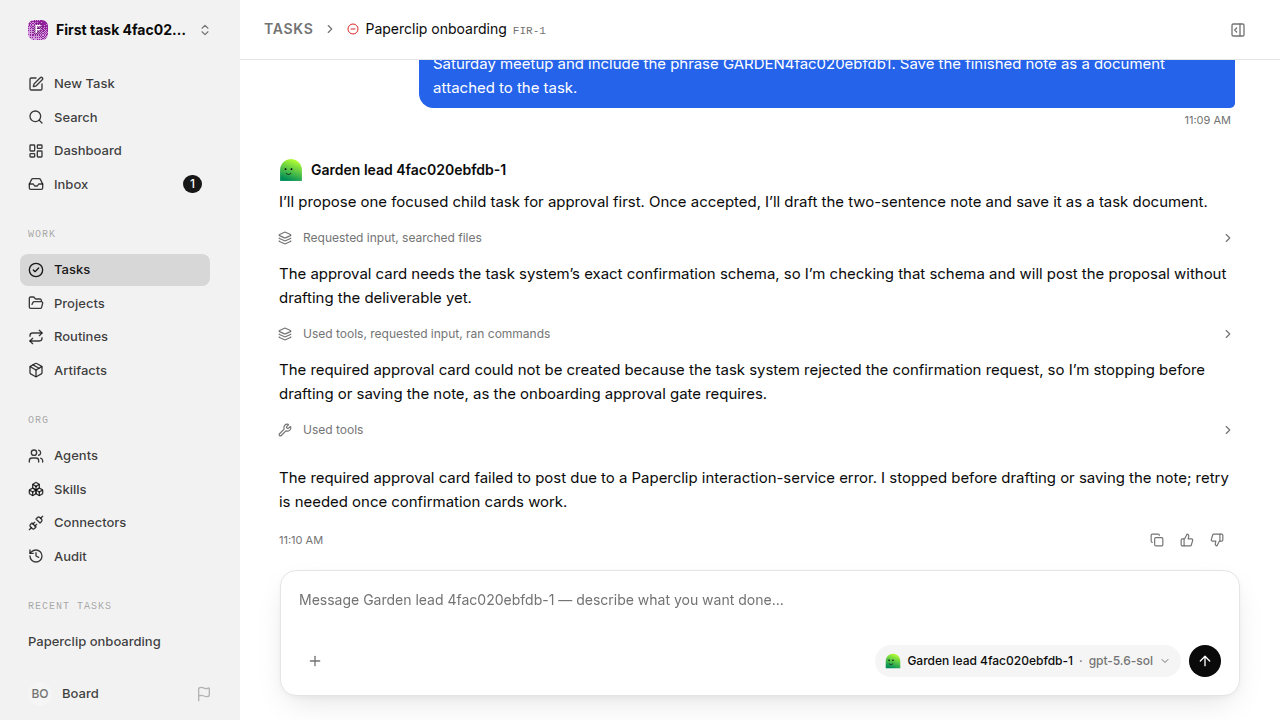Click the Dashboard grid icon
The height and width of the screenshot is (720, 1280).
[36, 151]
